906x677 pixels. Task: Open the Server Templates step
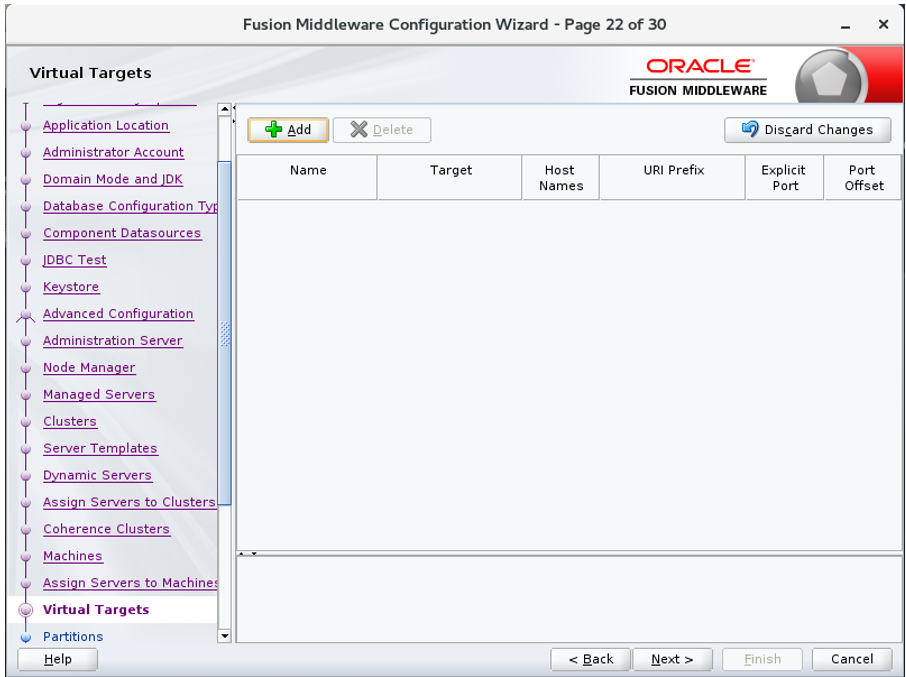click(100, 448)
